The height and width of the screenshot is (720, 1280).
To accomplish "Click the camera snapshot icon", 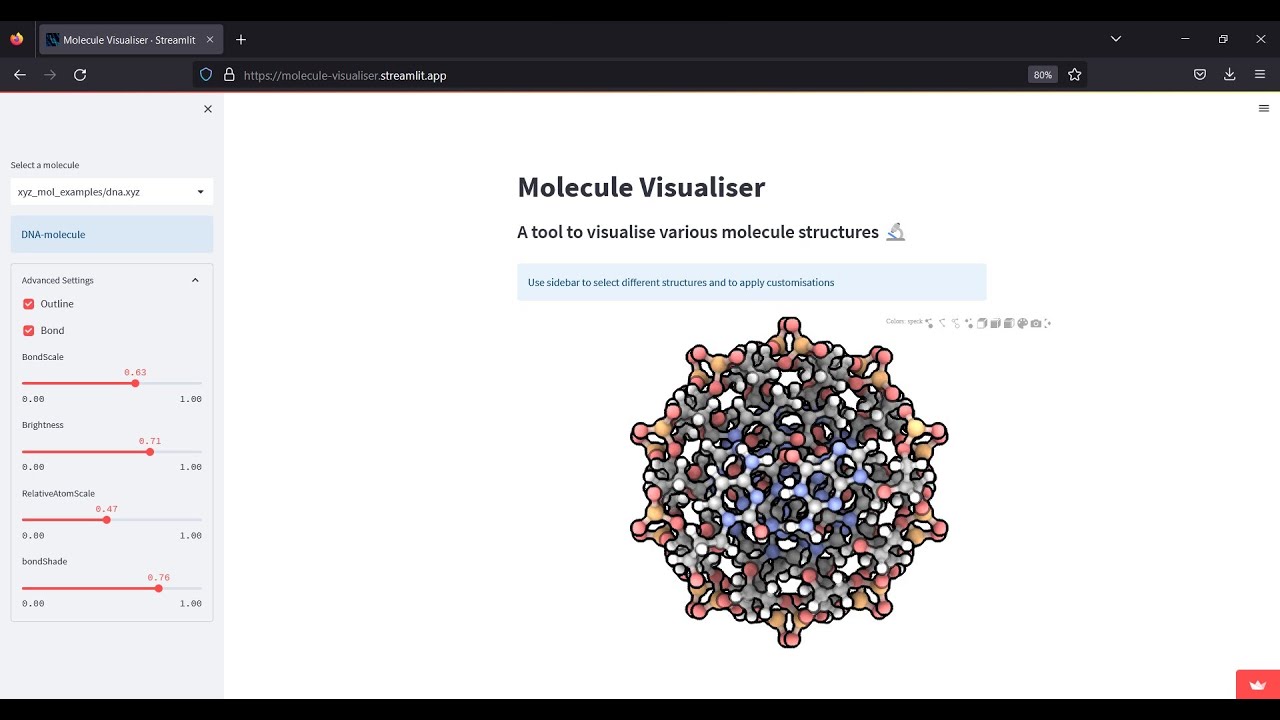I will 1035,323.
